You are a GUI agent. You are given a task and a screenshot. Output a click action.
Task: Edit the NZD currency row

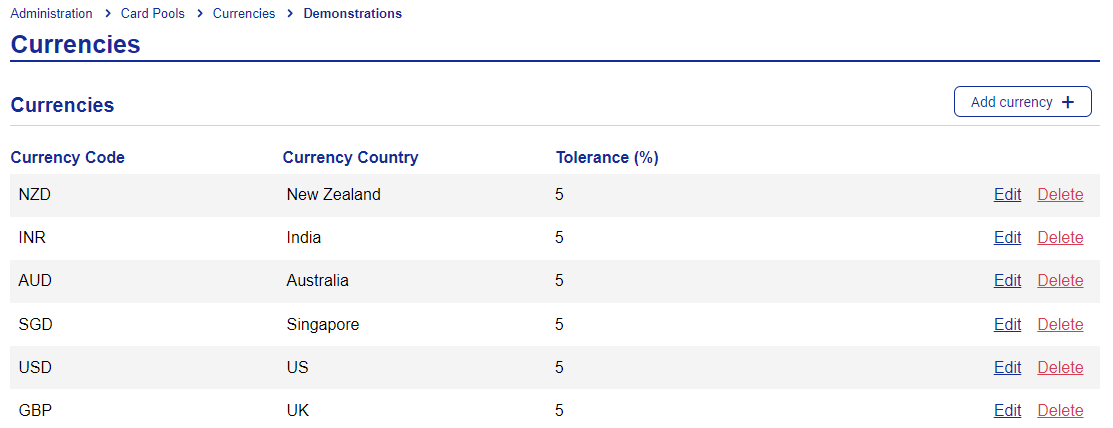tap(1007, 194)
